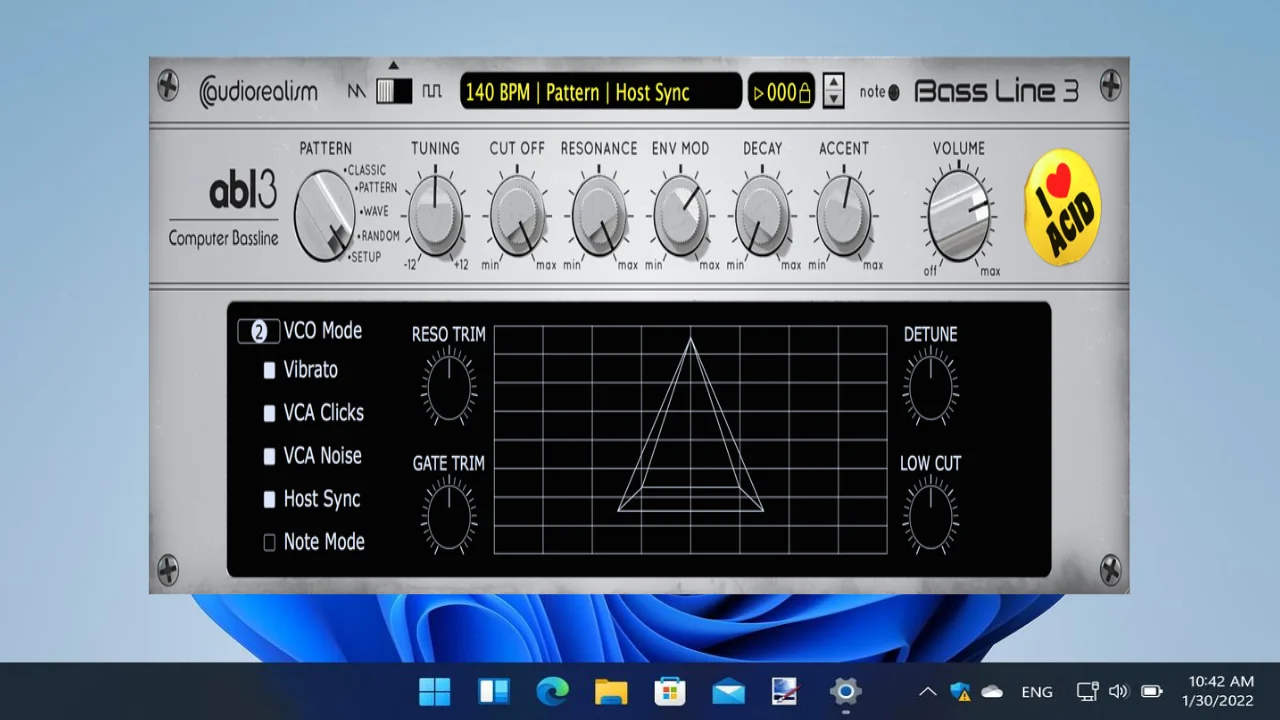Disable the Host Sync checkbox

(x=269, y=499)
